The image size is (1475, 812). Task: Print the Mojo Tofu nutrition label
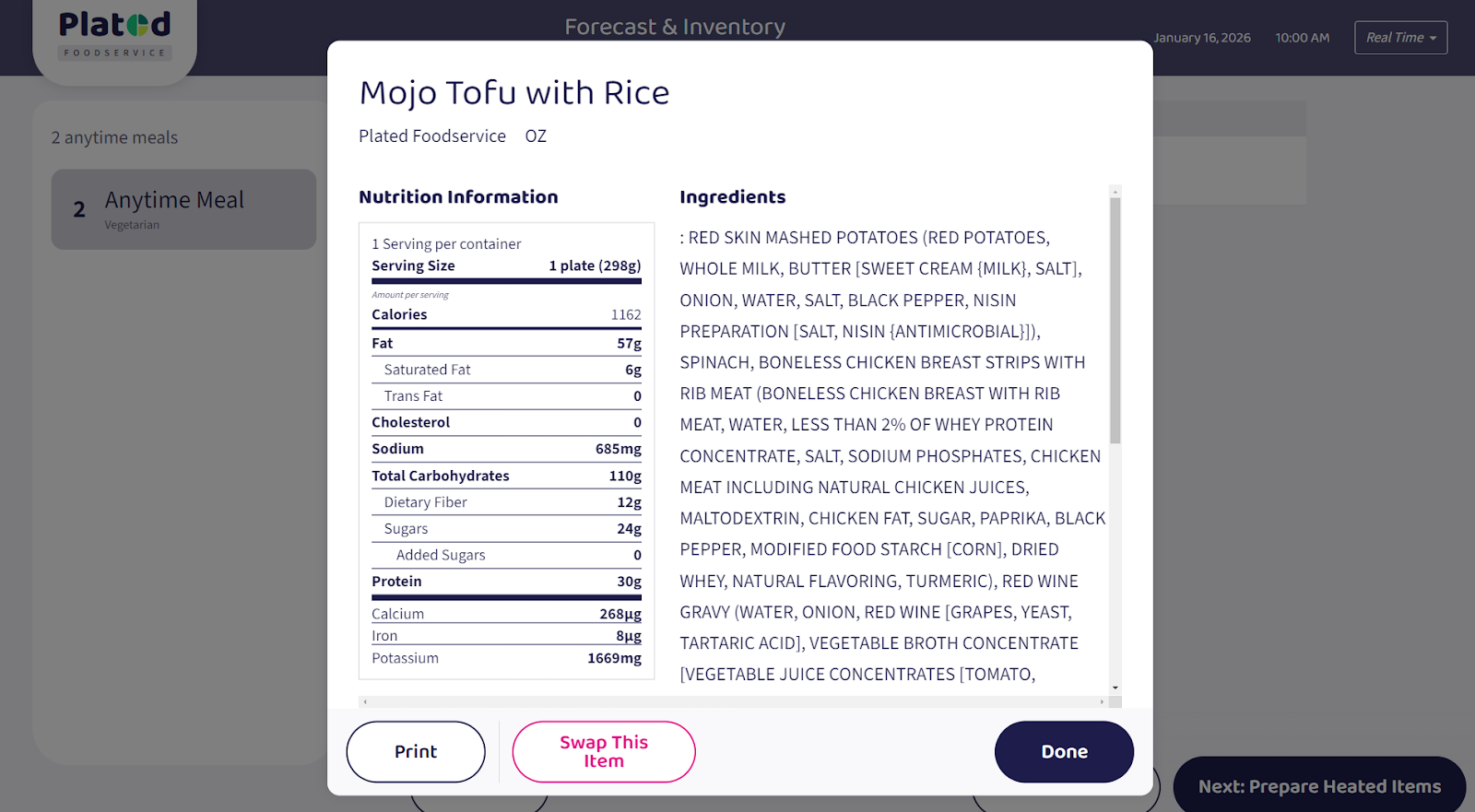coord(416,752)
